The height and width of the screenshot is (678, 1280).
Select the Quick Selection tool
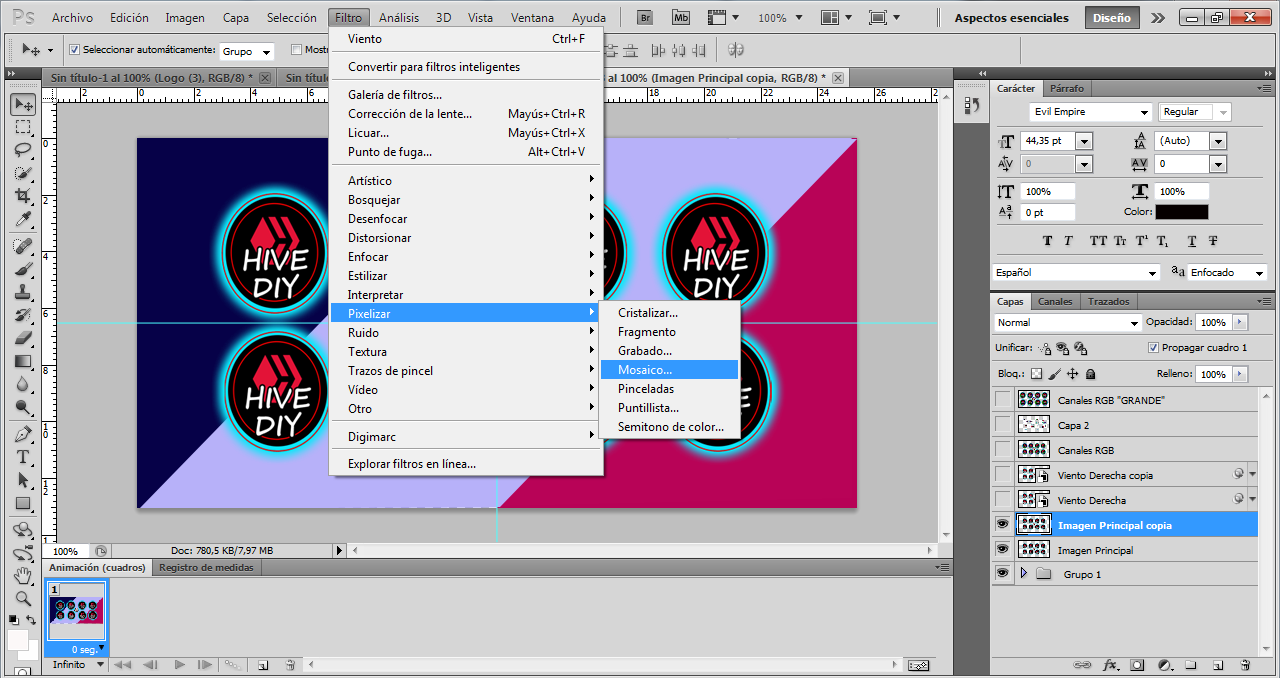[x=23, y=173]
